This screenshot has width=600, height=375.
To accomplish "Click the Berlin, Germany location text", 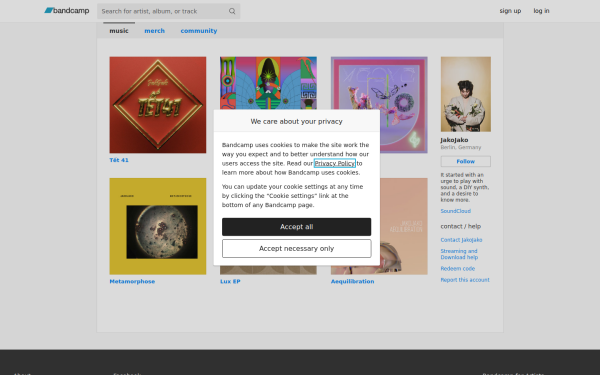I will (461, 147).
